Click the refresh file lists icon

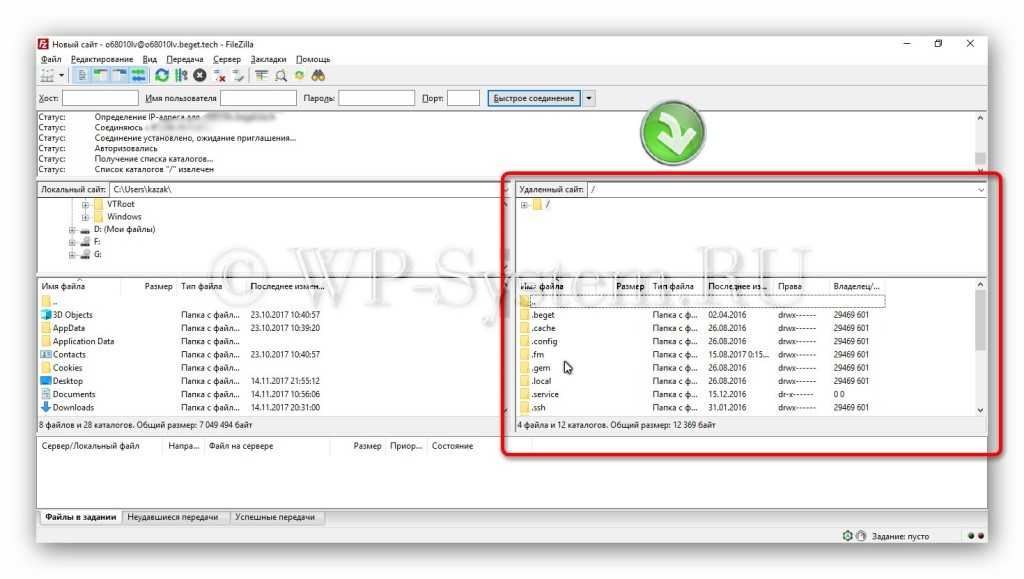pyautogui.click(x=162, y=75)
